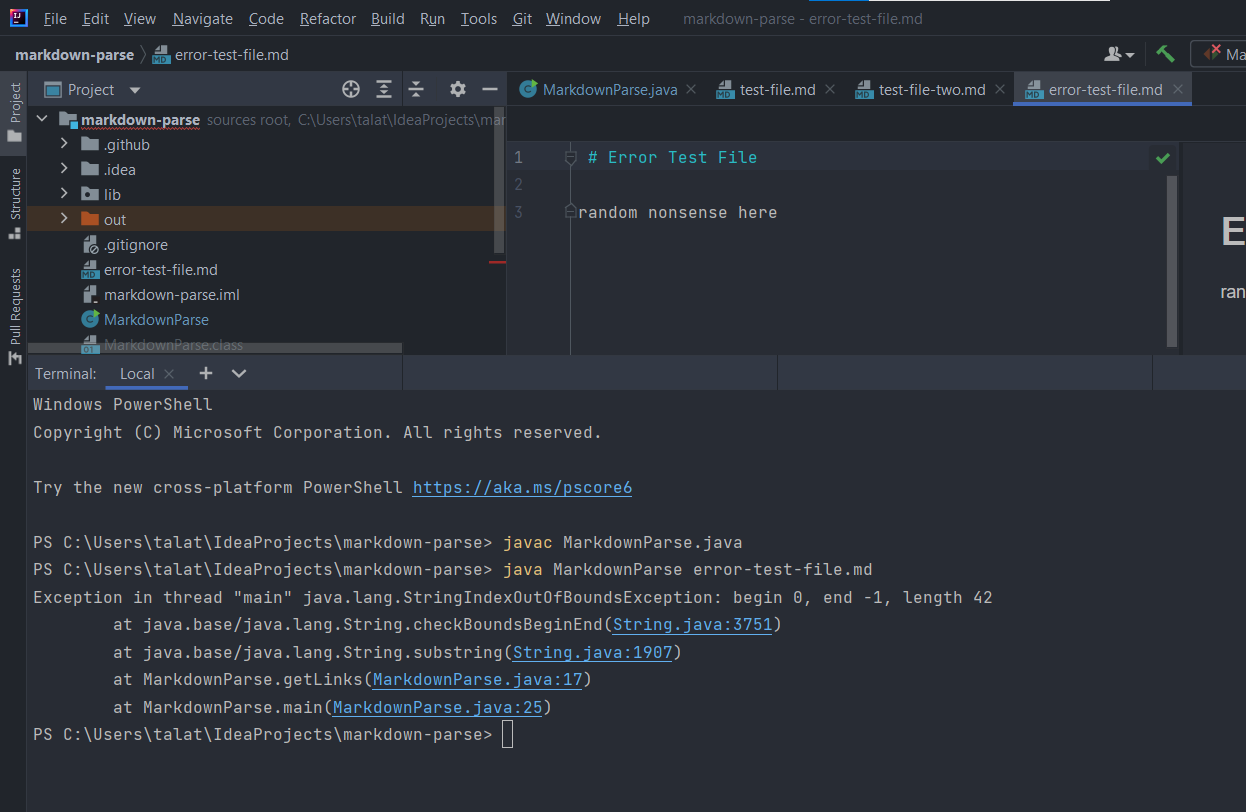Expand the out folder
Screen dimensions: 1246x812
[65, 220]
